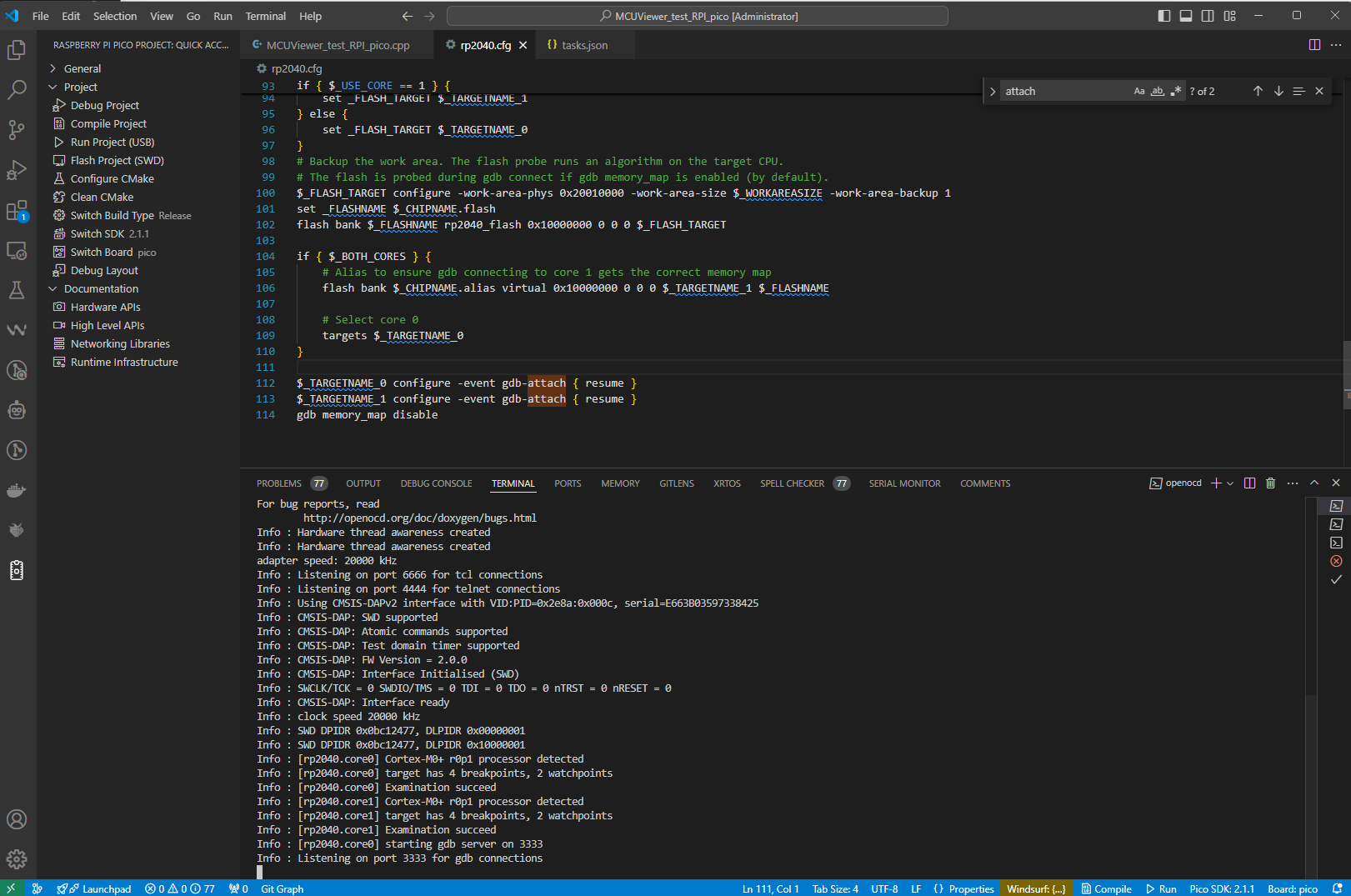Image resolution: width=1351 pixels, height=896 pixels.
Task: Open the new terminal launch profile dropdown
Action: tap(1230, 483)
